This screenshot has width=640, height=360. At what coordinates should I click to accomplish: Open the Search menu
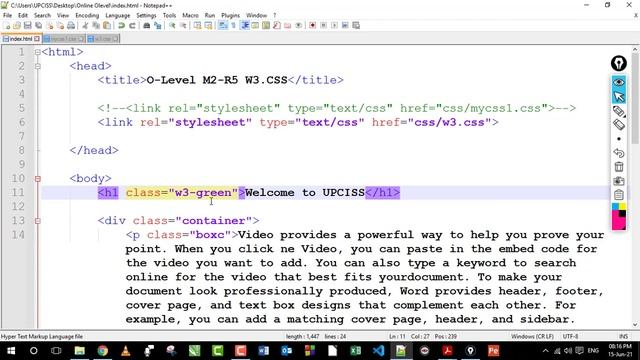[42, 15]
